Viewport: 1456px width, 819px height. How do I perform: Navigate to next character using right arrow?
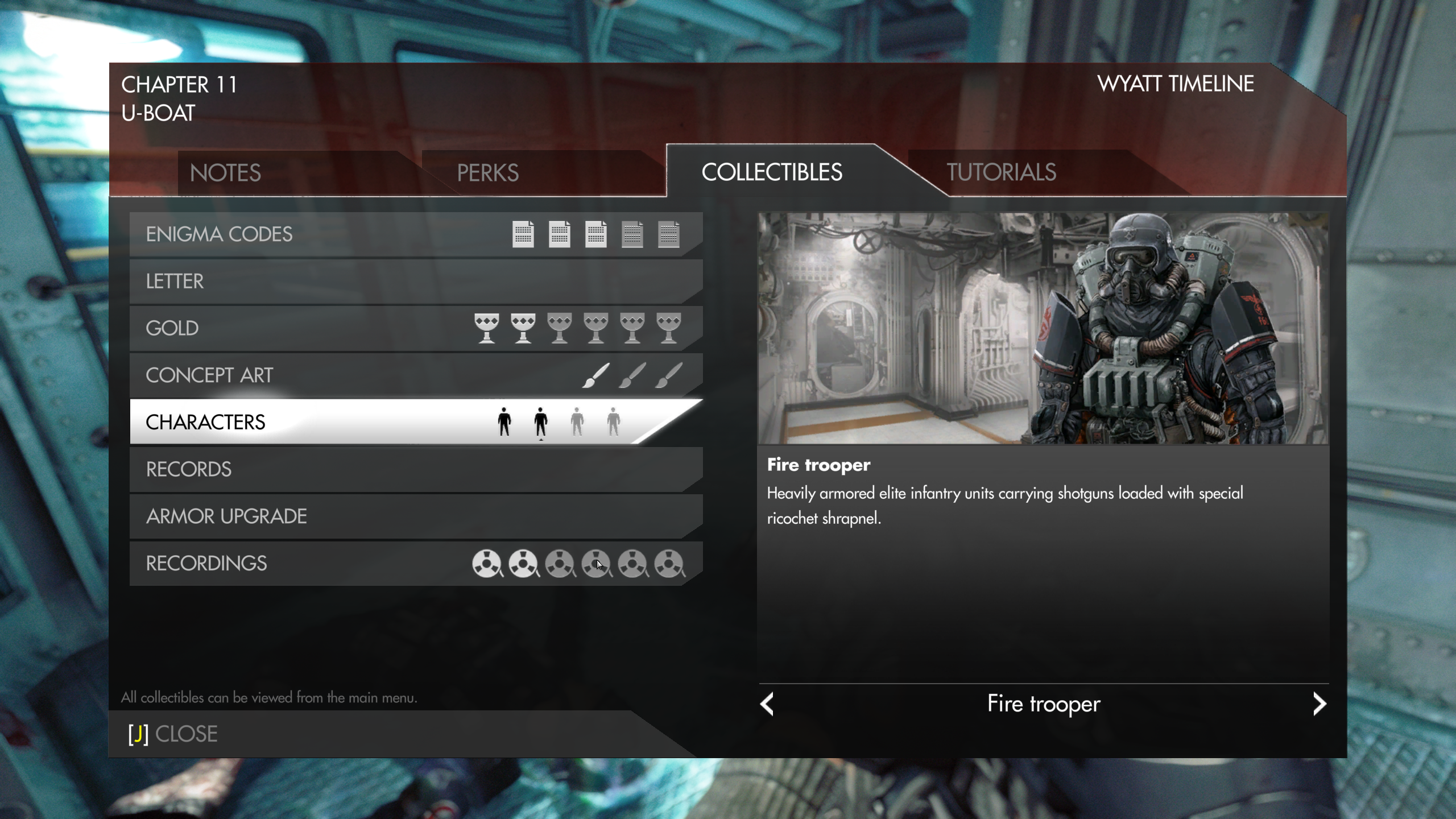[x=1321, y=704]
